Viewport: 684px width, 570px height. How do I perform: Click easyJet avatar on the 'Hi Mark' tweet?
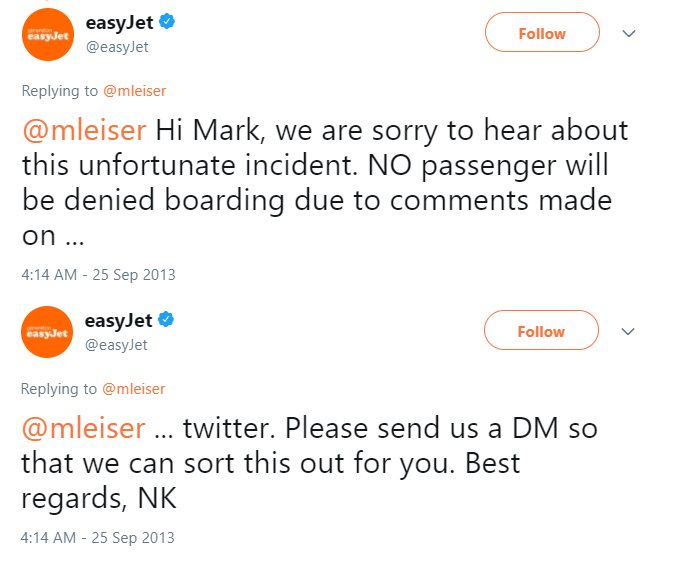(x=48, y=33)
